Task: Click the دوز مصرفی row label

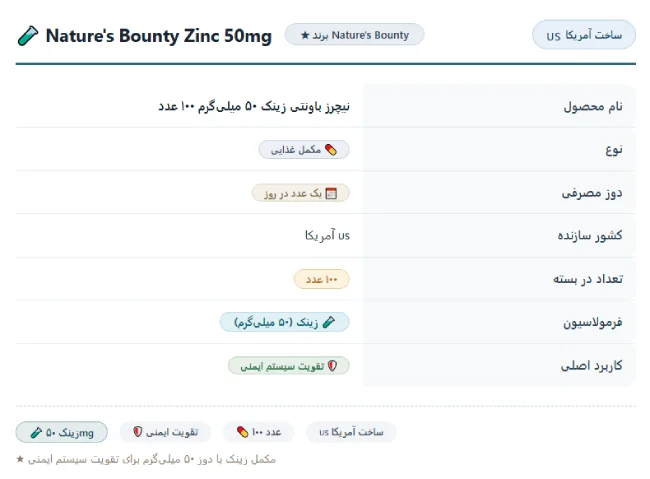Action: coord(592,193)
